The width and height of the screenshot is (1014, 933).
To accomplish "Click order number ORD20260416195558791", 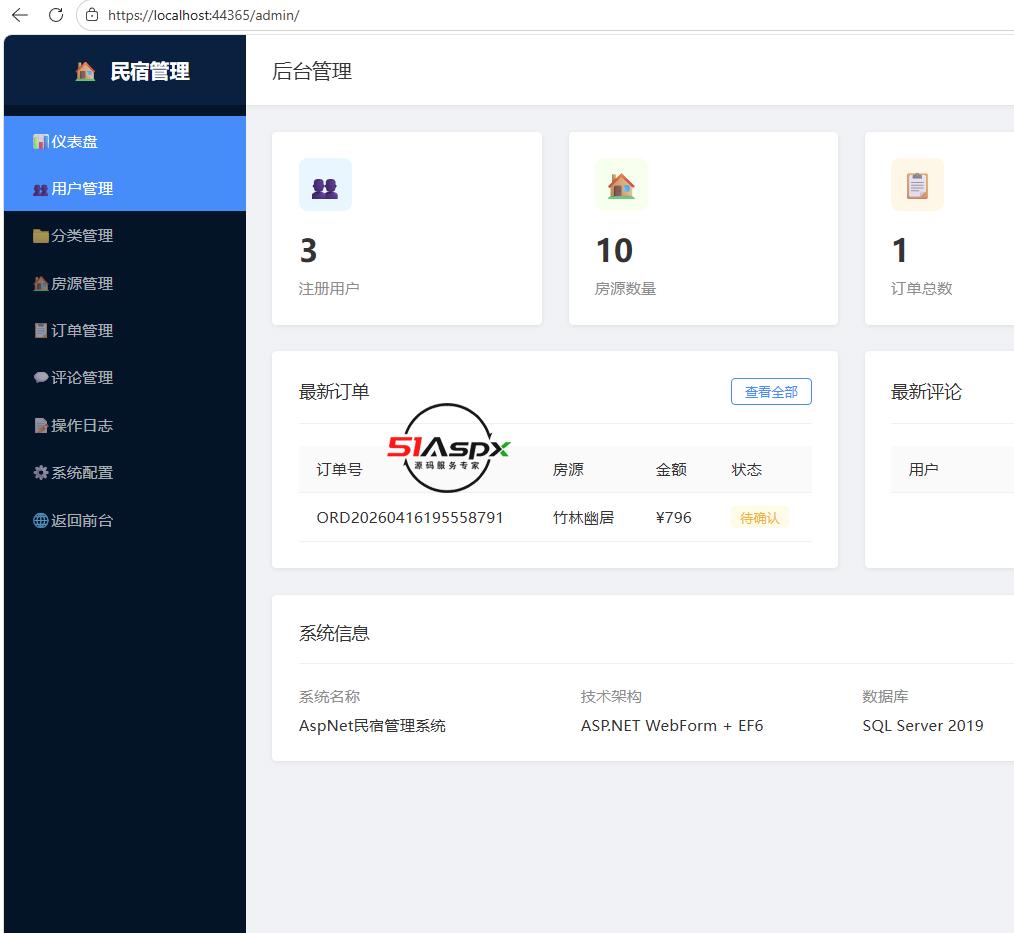I will pyautogui.click(x=410, y=518).
